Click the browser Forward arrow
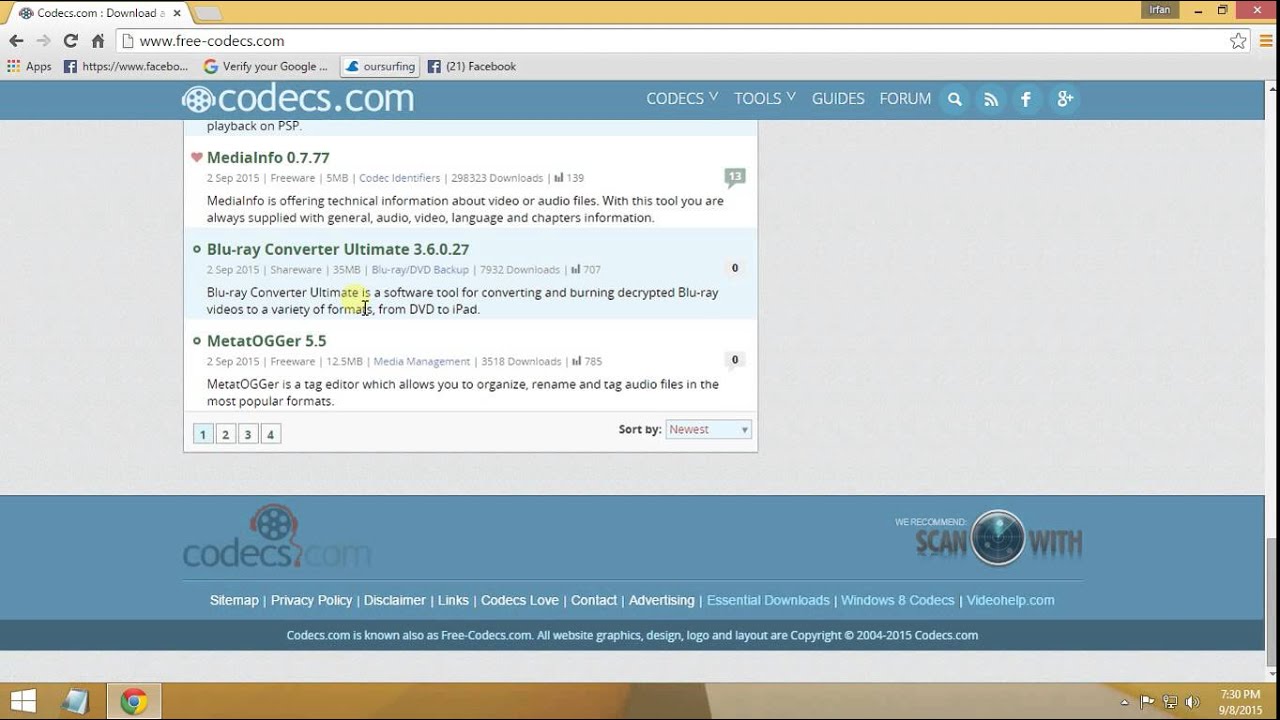Viewport: 1280px width, 720px height. point(43,41)
